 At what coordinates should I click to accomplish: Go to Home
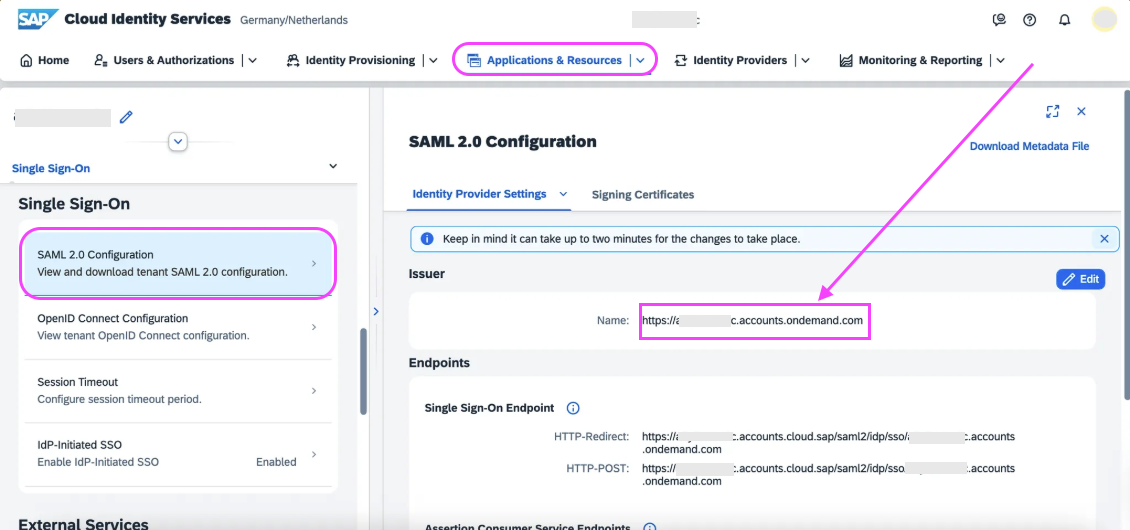pos(45,61)
